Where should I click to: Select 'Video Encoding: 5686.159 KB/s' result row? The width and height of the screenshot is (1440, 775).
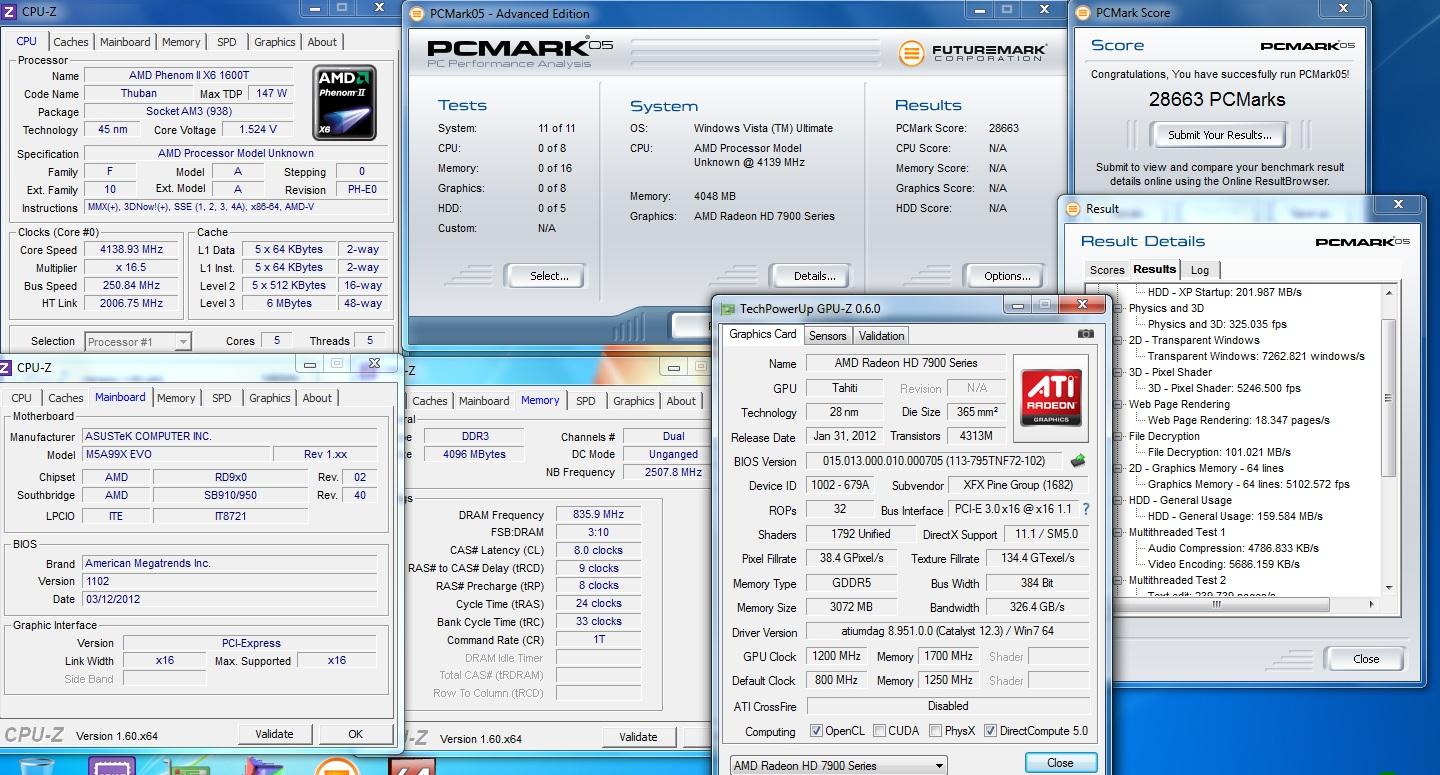pos(1224,564)
